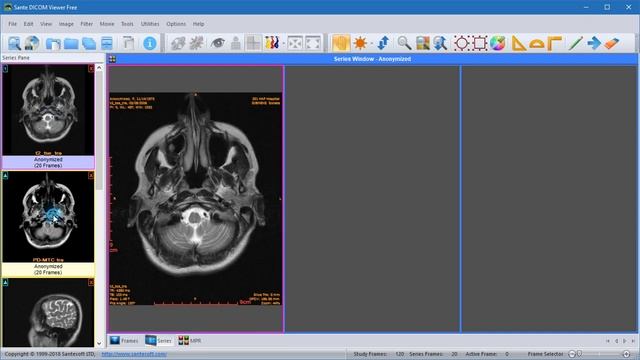Image resolution: width=640 pixels, height=360 pixels.
Task: Click the colored silhouettes icon
Action: click(x=272, y=43)
